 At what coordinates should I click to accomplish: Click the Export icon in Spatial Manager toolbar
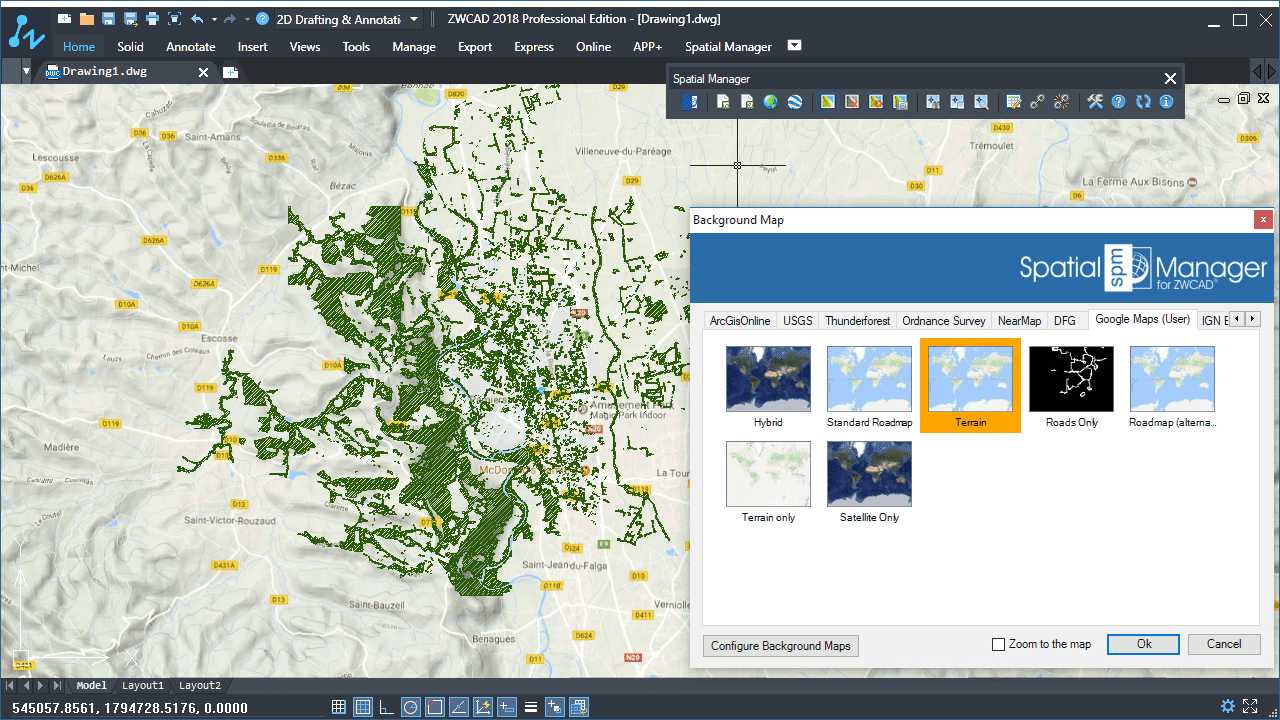(747, 102)
